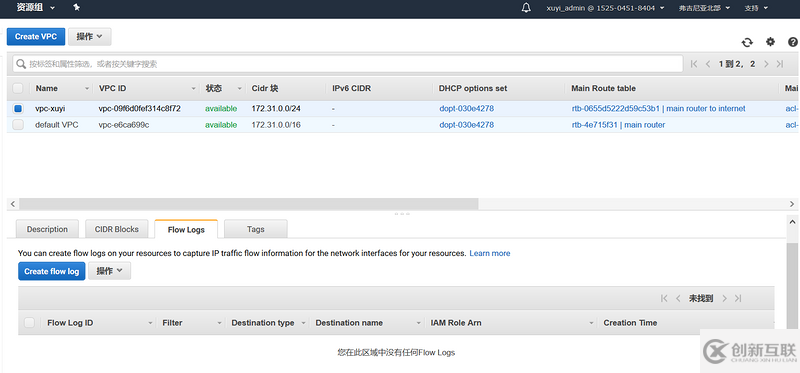
Task: Check the default VPC row checkbox
Action: pos(18,125)
